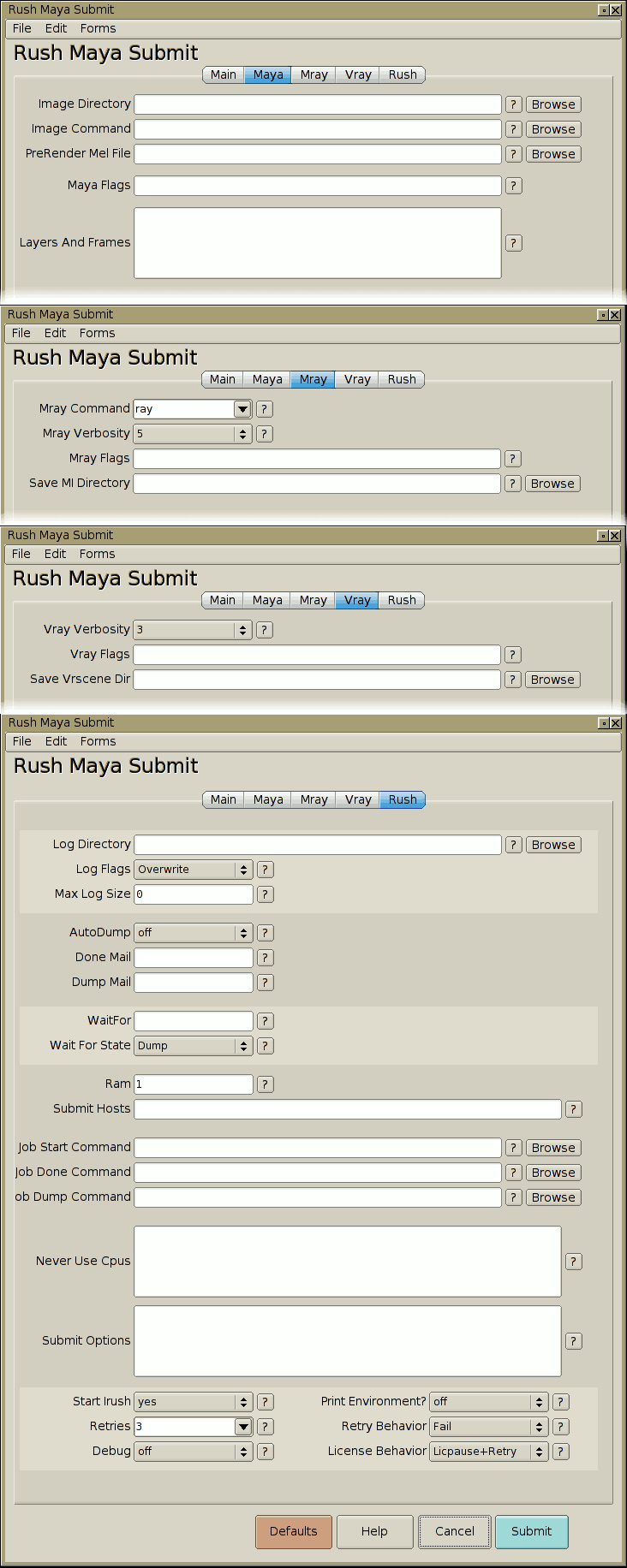This screenshot has height=1568, width=627.
Task: Click the Maya Flags input field
Action: coord(318,186)
